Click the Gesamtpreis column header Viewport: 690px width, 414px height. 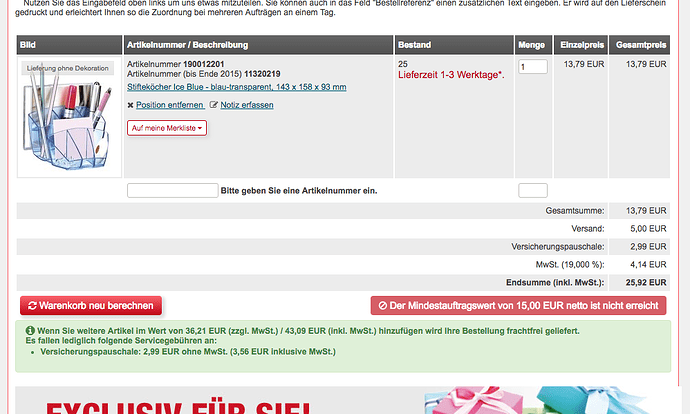(641, 46)
